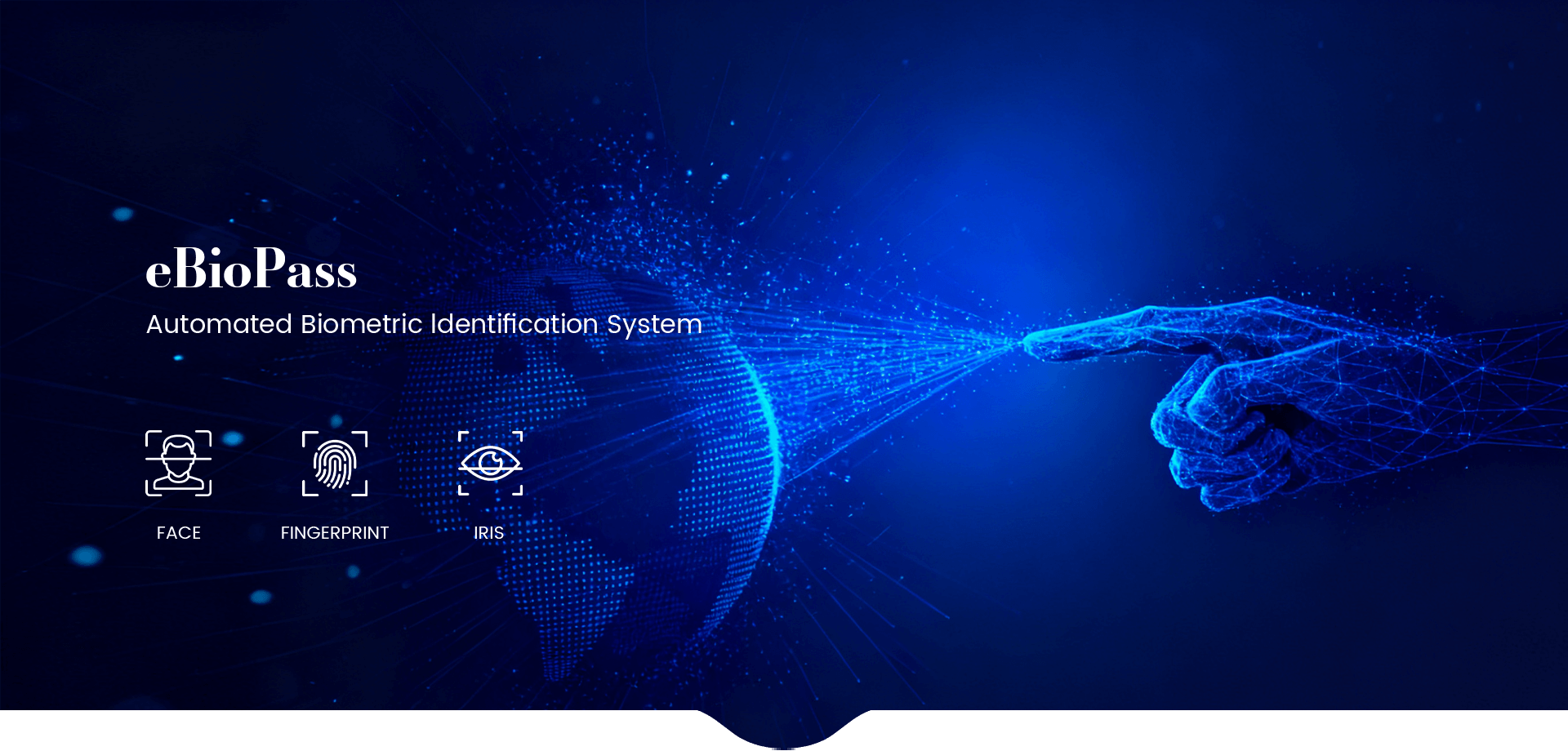Click the face recognition icon
This screenshot has width=1568, height=751.
coord(178,463)
